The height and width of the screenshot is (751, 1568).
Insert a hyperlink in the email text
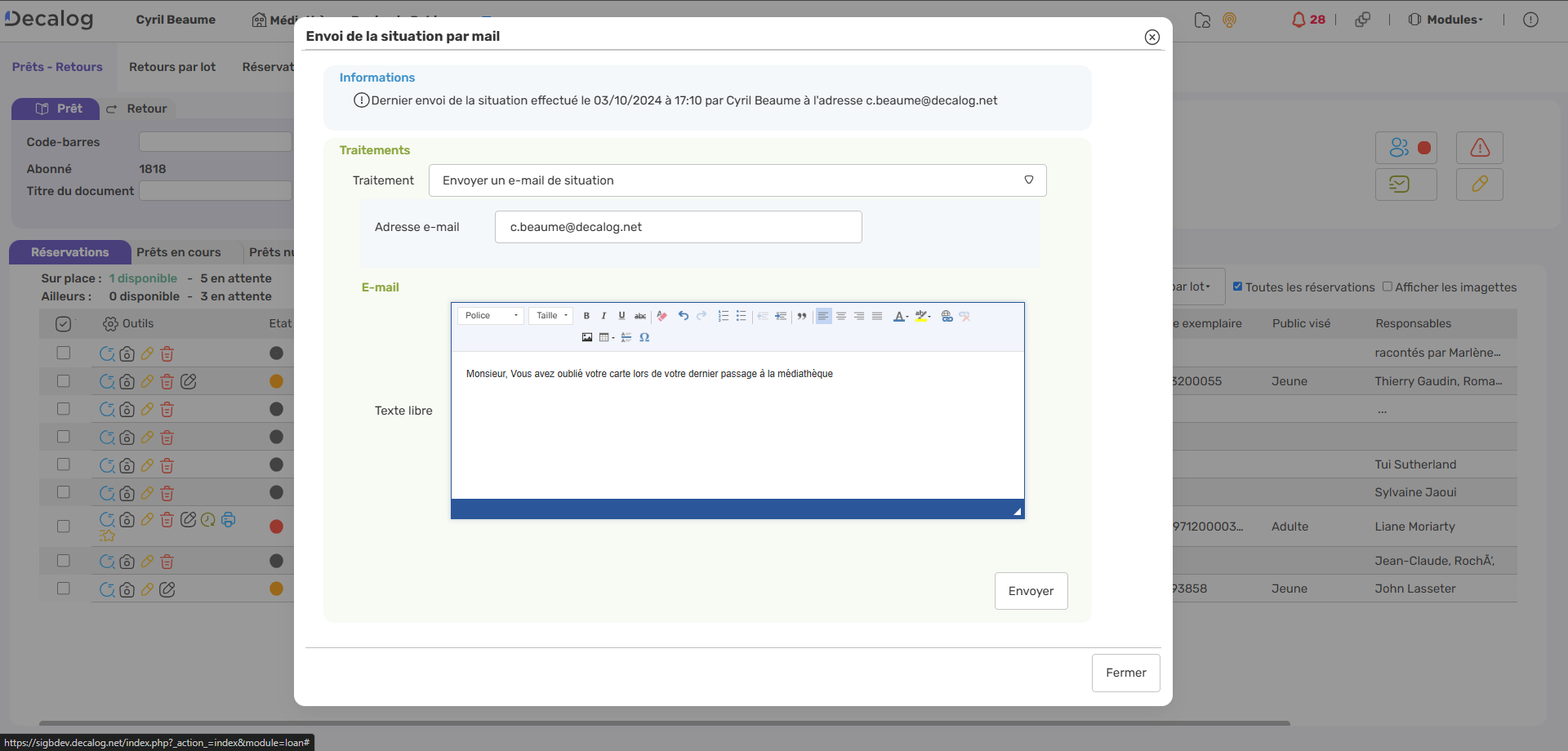(947, 316)
